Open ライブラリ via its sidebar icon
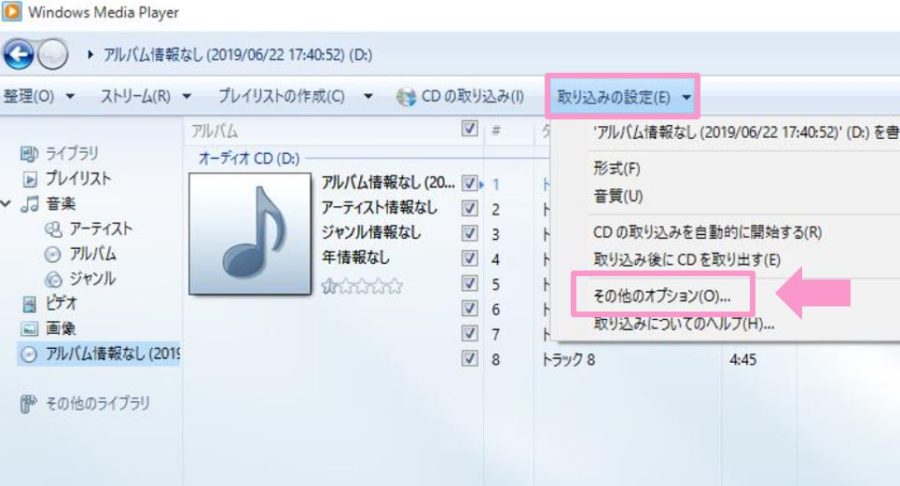Image resolution: width=900 pixels, height=486 pixels. click(x=29, y=154)
